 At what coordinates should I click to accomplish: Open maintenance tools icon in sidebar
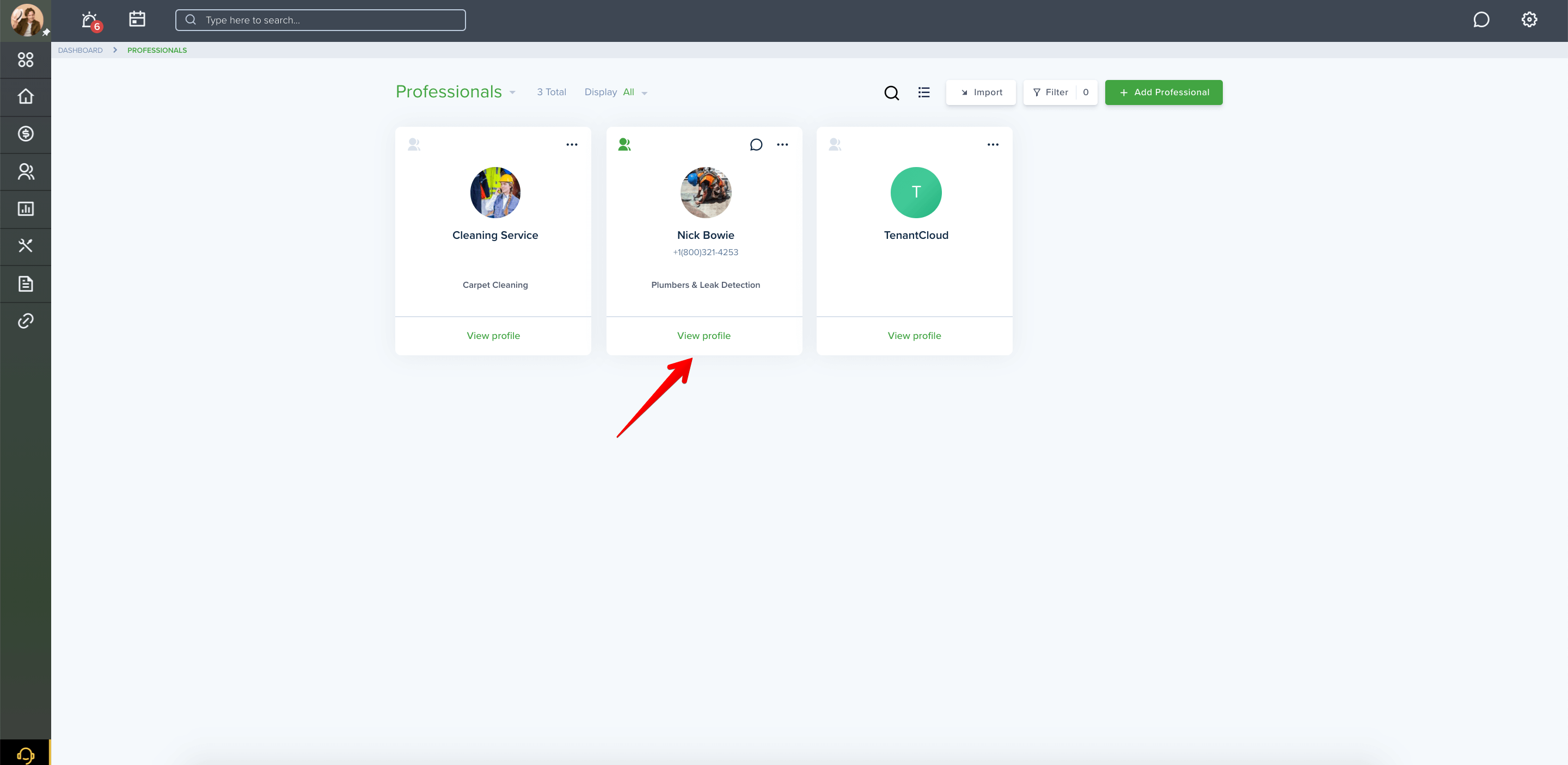(x=26, y=246)
